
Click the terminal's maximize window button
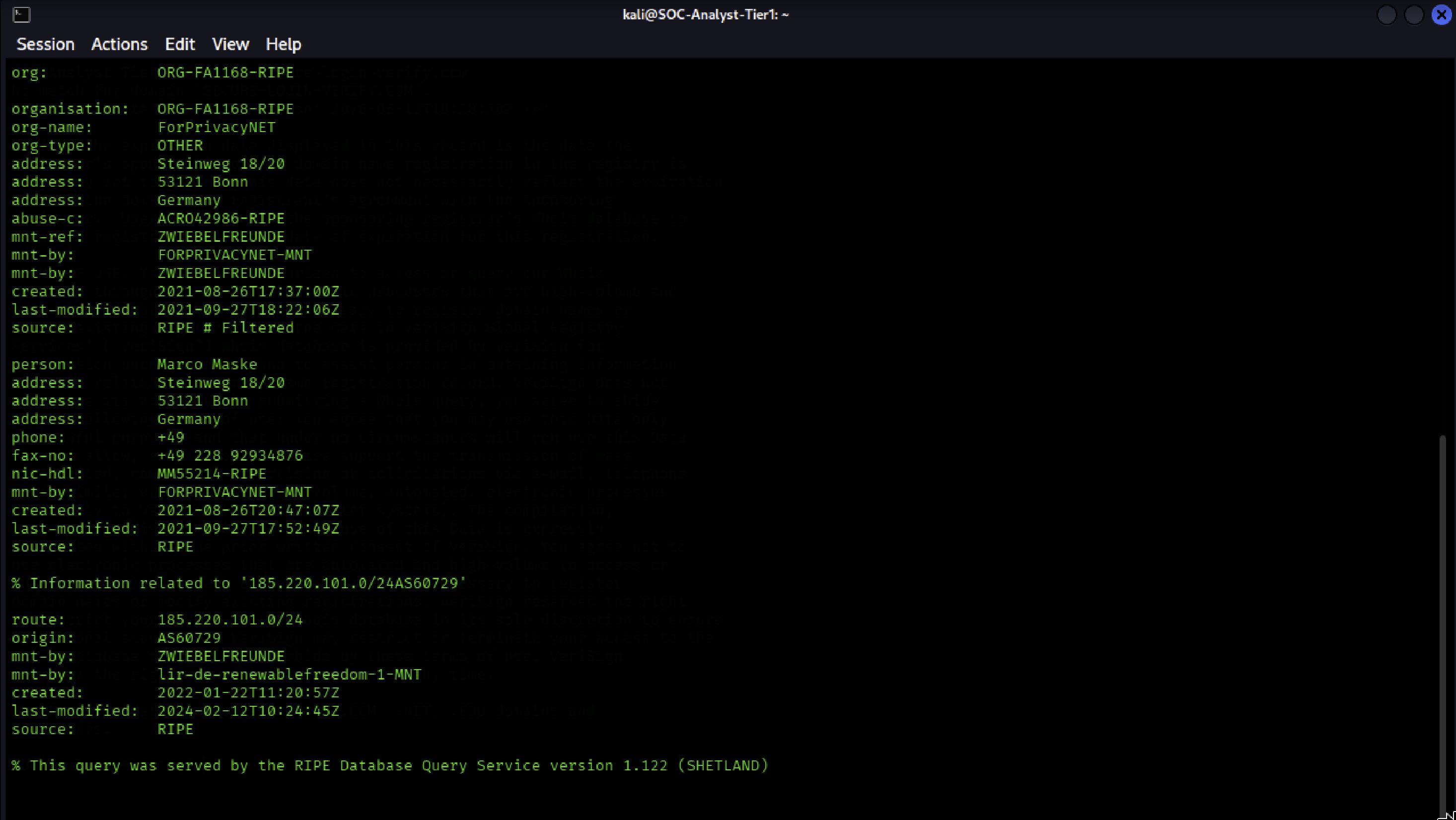1414,15
